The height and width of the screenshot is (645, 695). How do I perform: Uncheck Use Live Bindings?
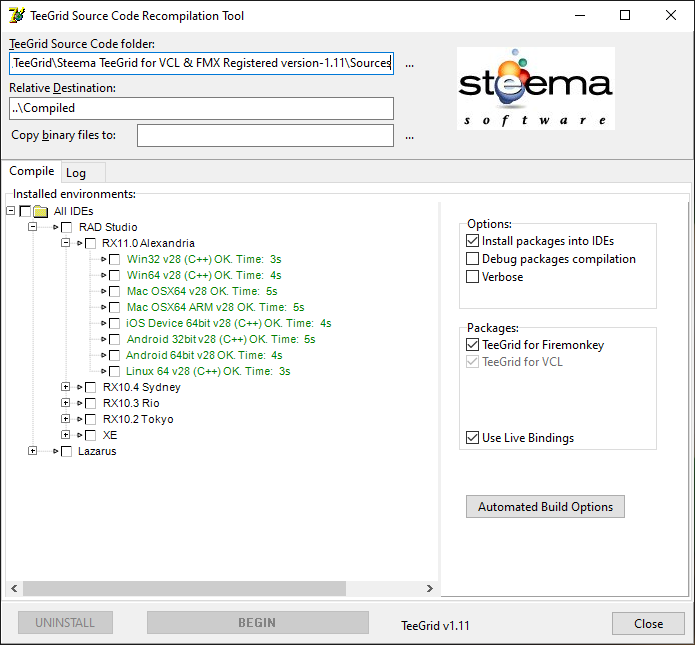click(x=472, y=438)
